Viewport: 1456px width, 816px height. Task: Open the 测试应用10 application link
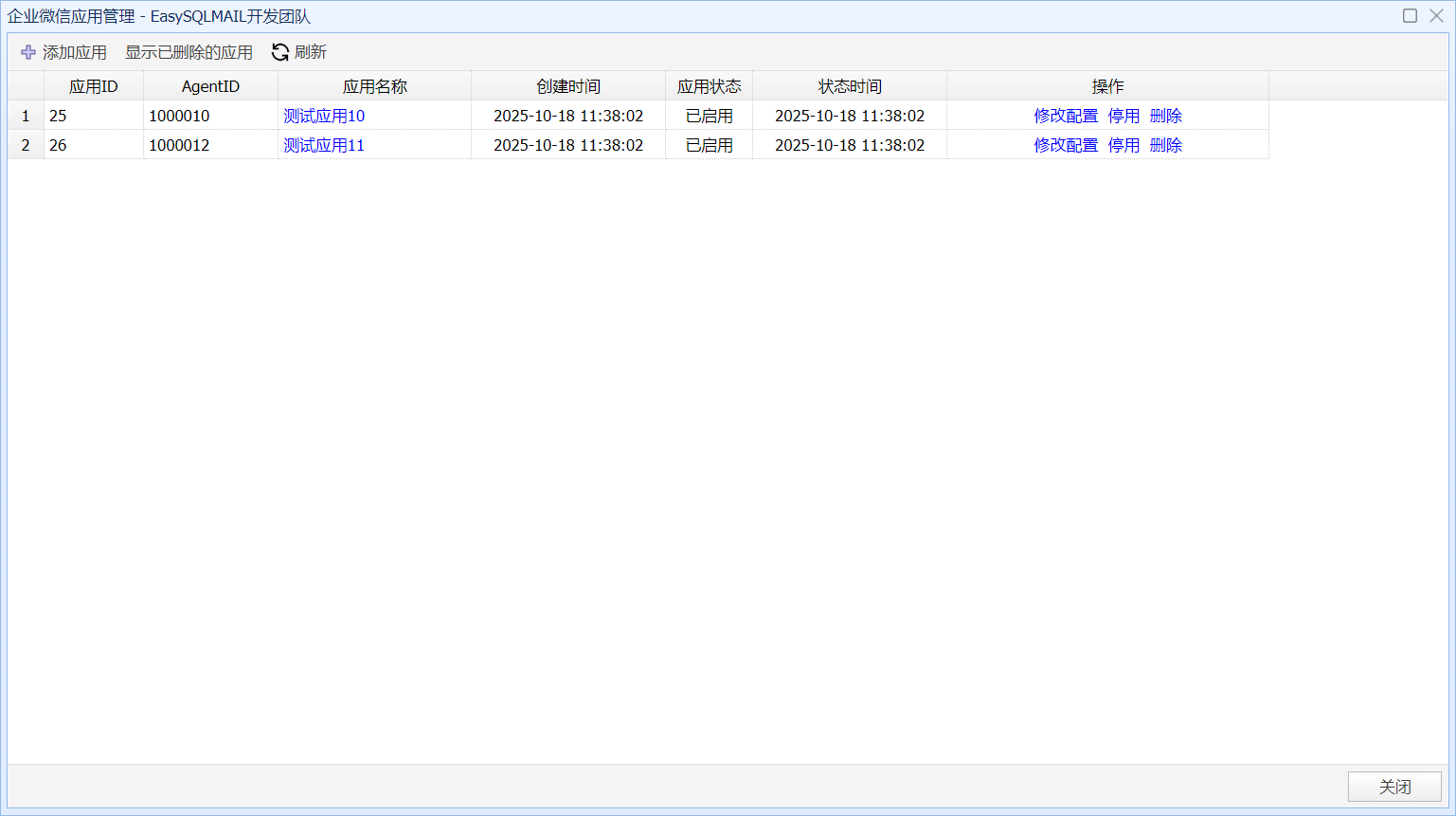(x=324, y=116)
